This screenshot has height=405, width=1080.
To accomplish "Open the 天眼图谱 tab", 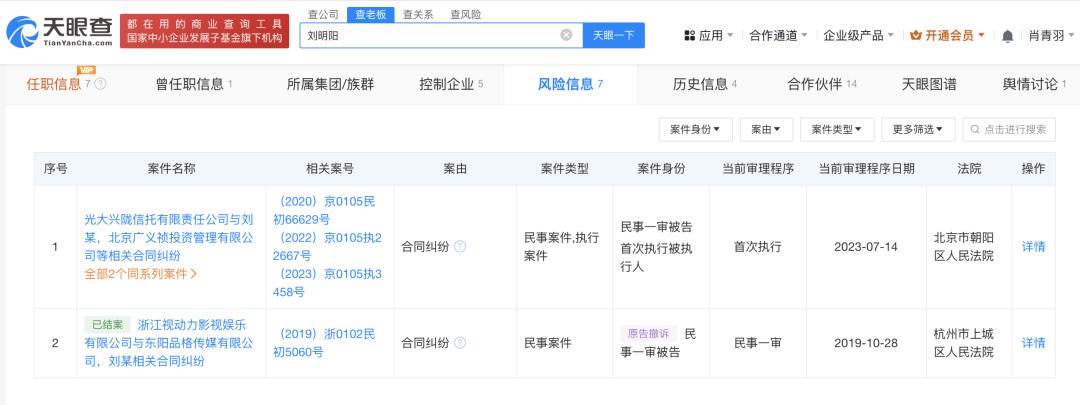I will 929,84.
